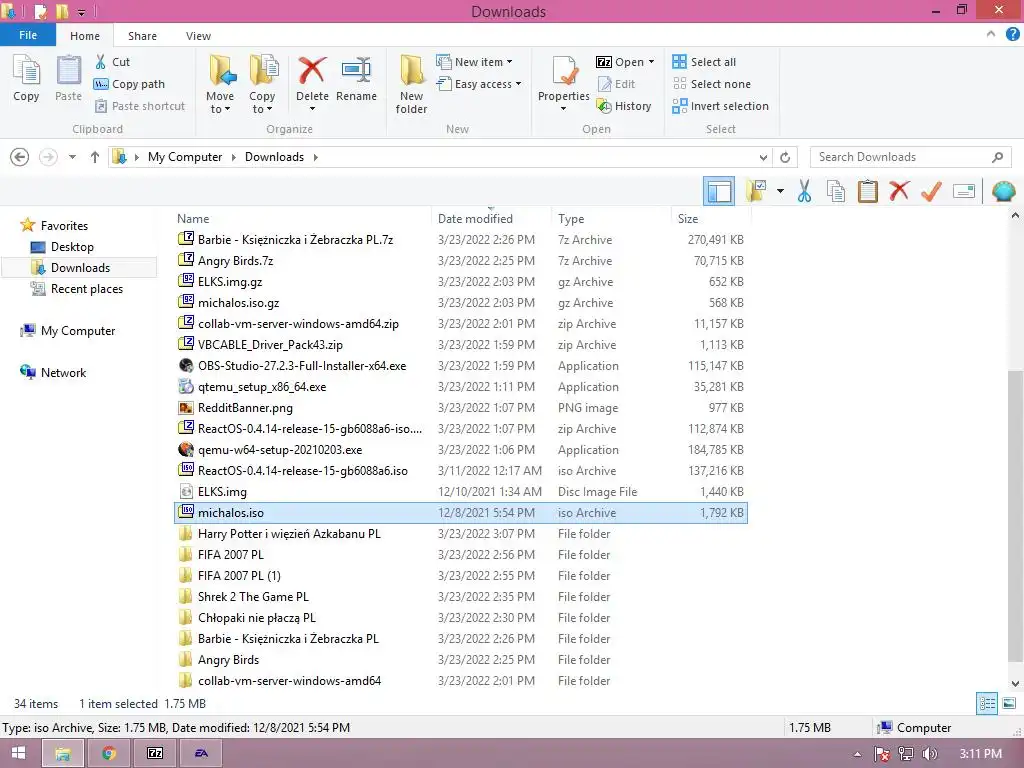1024x768 pixels.
Task: Click the email envelope toolbar icon
Action: pyautogui.click(x=964, y=191)
